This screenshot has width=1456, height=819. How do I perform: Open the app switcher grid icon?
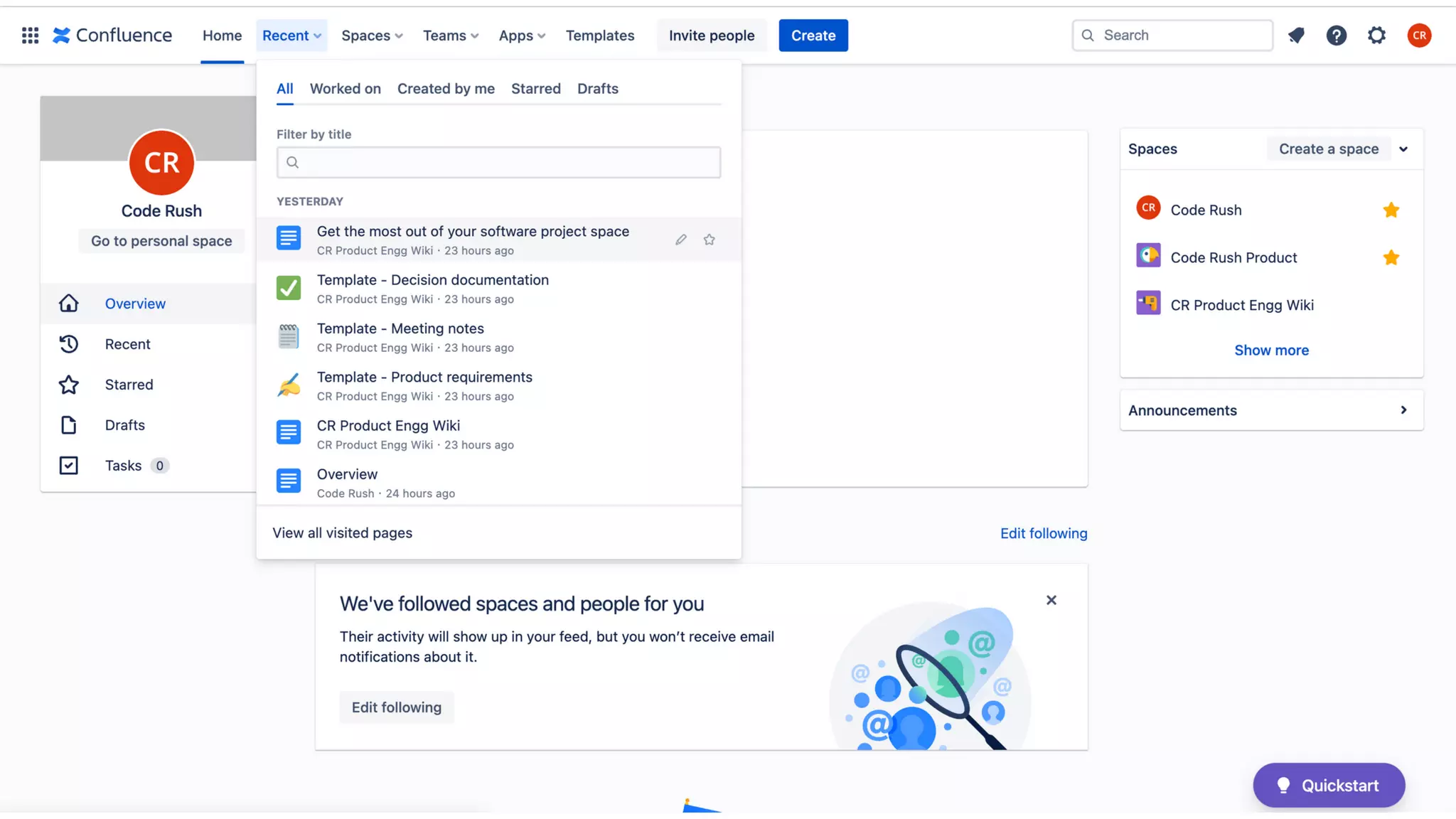point(30,35)
